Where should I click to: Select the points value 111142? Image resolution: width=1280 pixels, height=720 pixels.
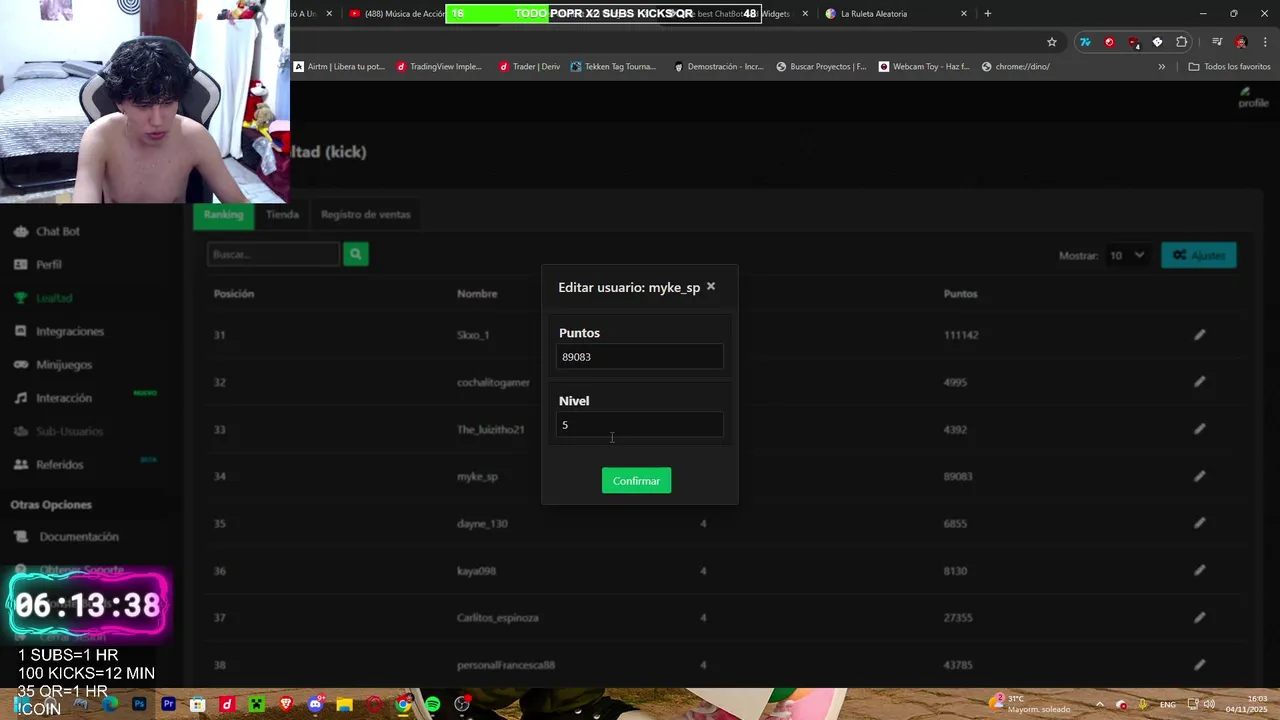pyautogui.click(x=961, y=335)
